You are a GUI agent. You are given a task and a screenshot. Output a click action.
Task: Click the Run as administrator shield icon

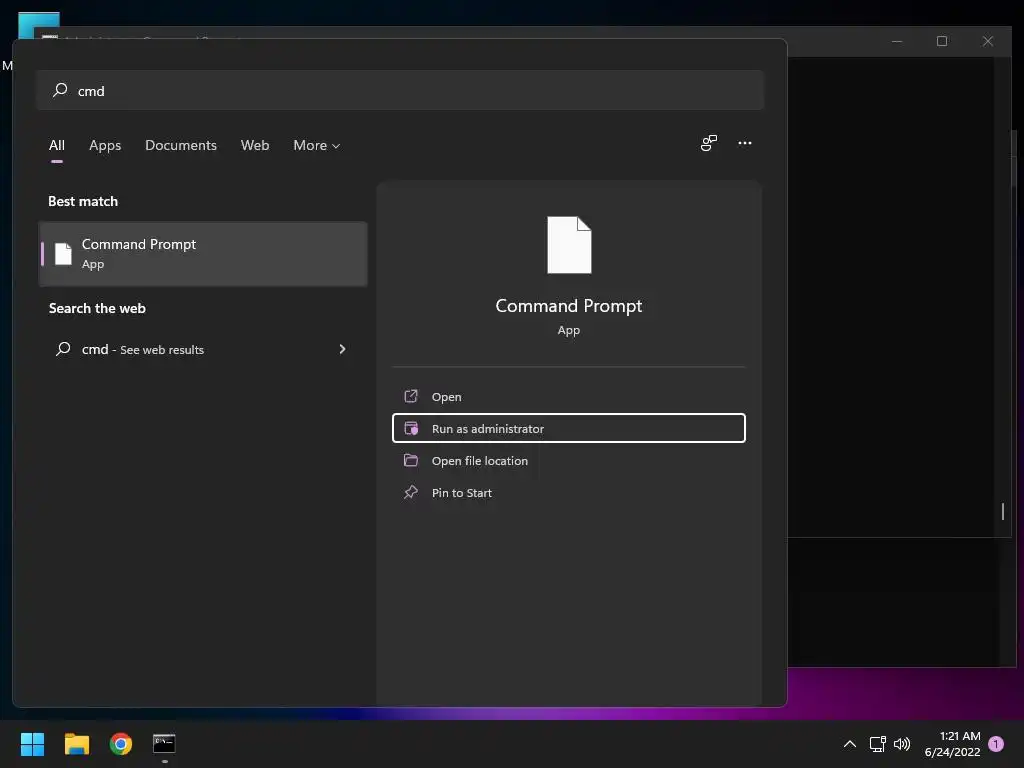[x=411, y=428]
